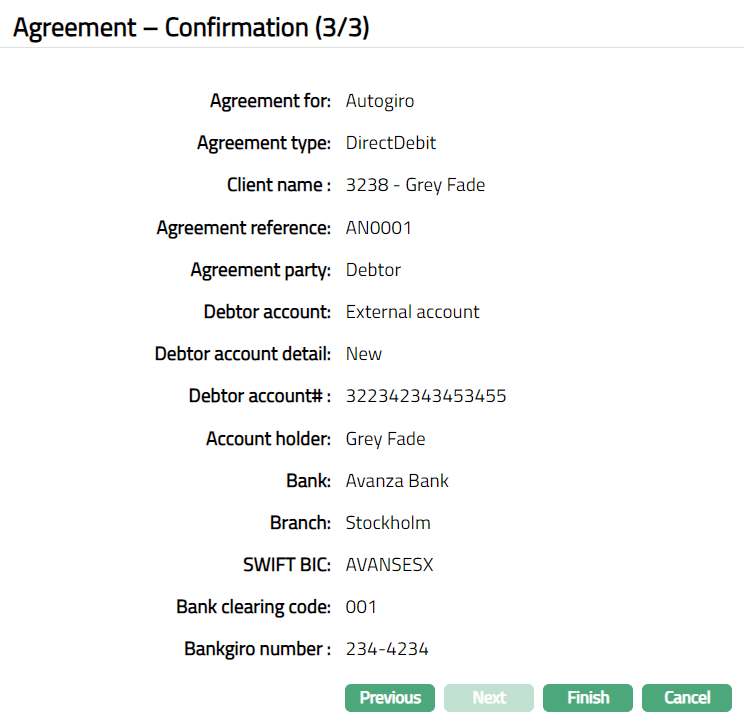Click the disabled Next button
The image size is (744, 723).
489,698
